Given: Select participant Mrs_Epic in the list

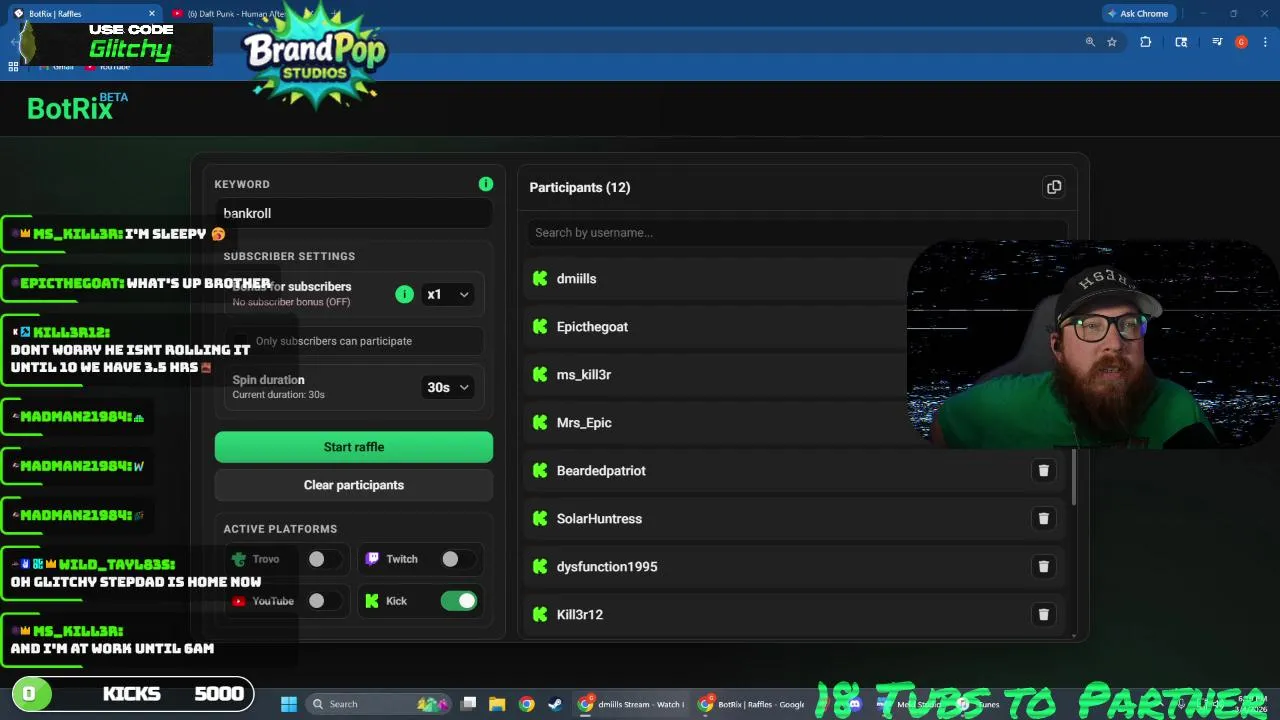Looking at the screenshot, I should click(x=584, y=423).
